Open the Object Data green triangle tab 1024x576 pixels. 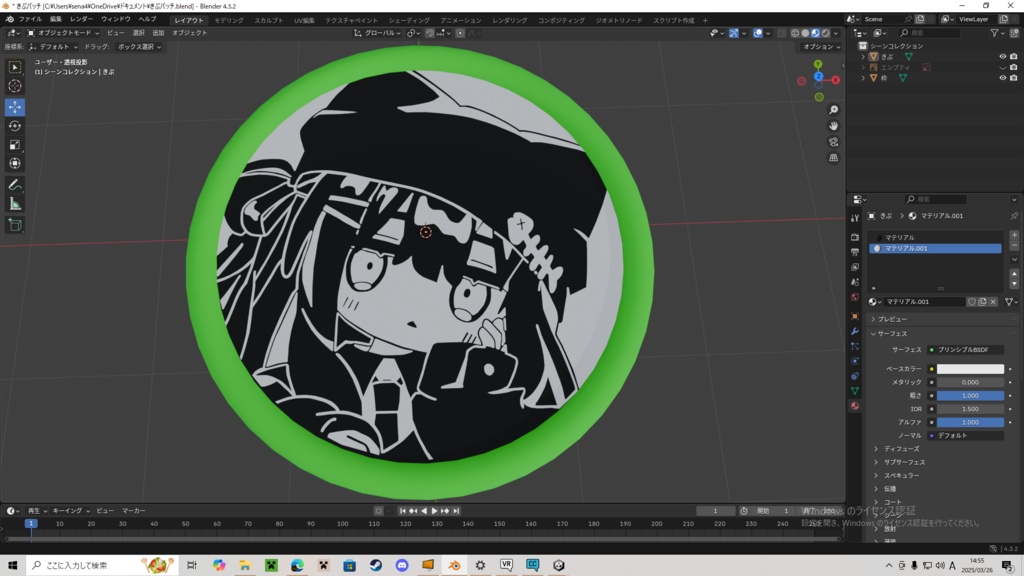855,391
